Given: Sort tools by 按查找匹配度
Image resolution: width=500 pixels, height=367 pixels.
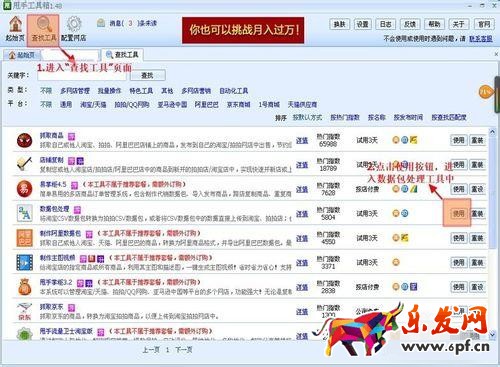Looking at the screenshot, I should [x=449, y=117].
